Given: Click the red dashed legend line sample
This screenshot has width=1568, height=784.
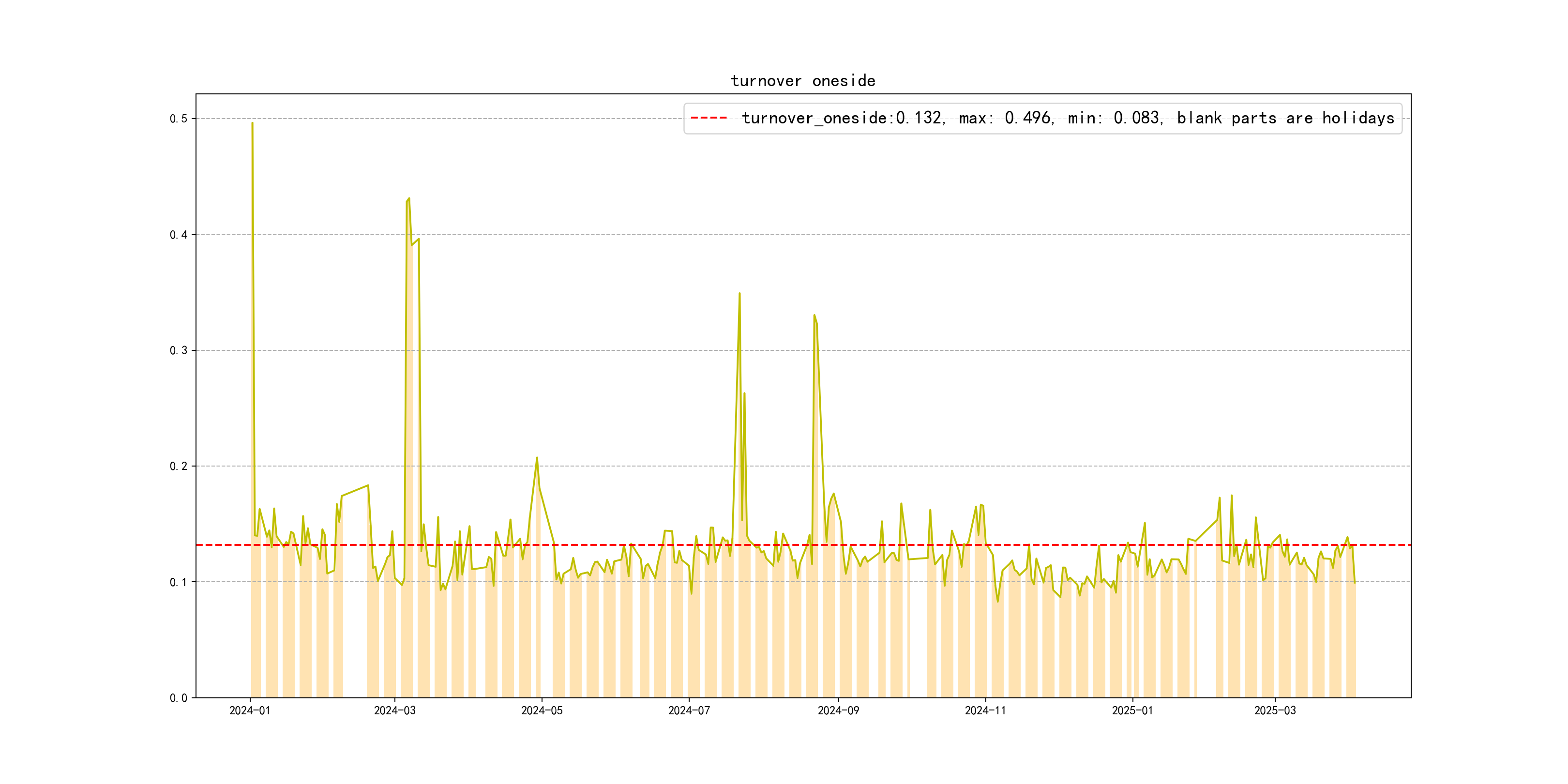Looking at the screenshot, I should pos(709,118).
